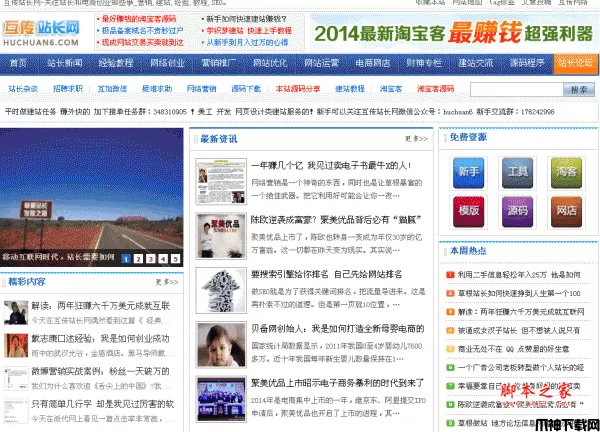600x432 pixels.
Task: Click the 互传站长网 site logo
Action: [x=41, y=33]
